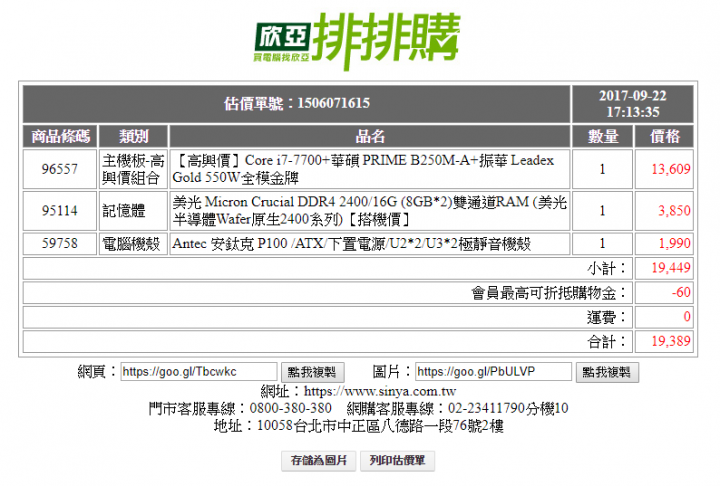The height and width of the screenshot is (486, 720).
Task: Select barcode cell 96557
Action: coord(60,169)
